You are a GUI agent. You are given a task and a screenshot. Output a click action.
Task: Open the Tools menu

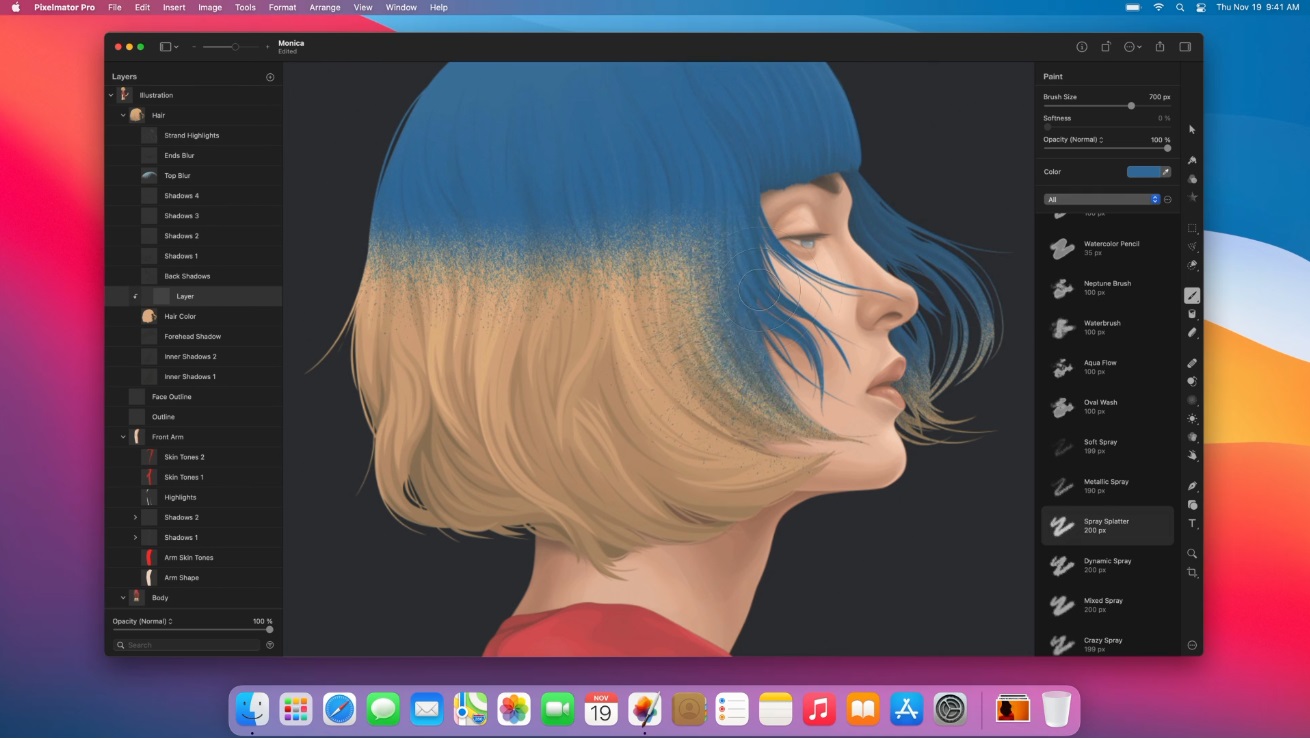tap(245, 7)
